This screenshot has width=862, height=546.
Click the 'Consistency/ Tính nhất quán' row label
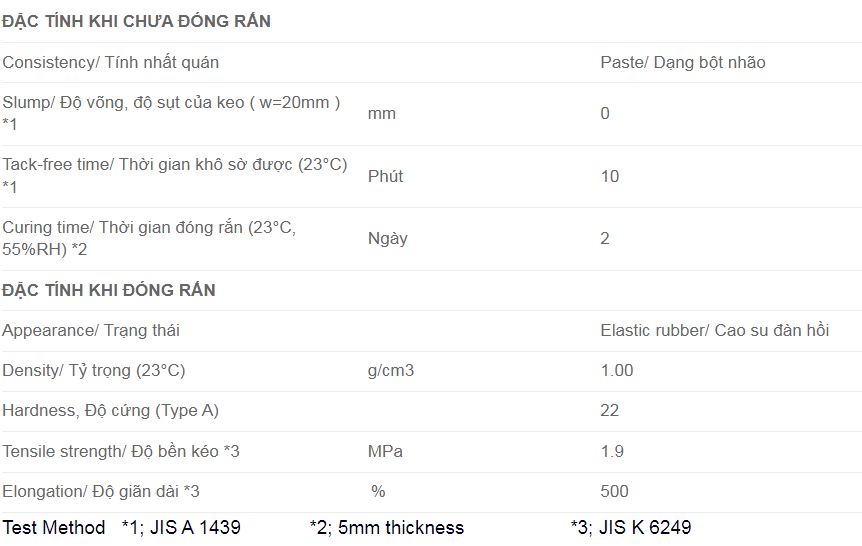110,62
